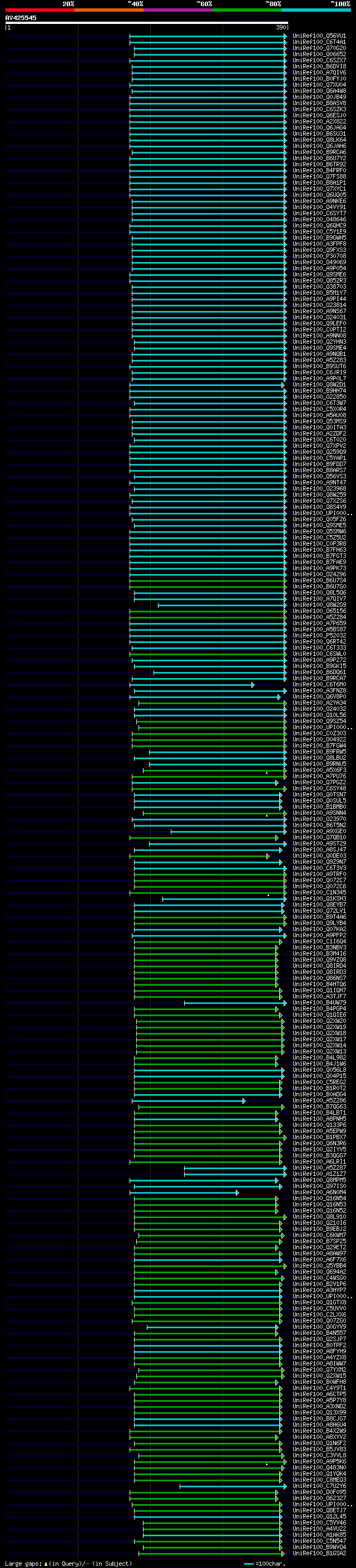Select the UniRef100_B9RCA7 label
356x1568 pixels.
[319, 678]
